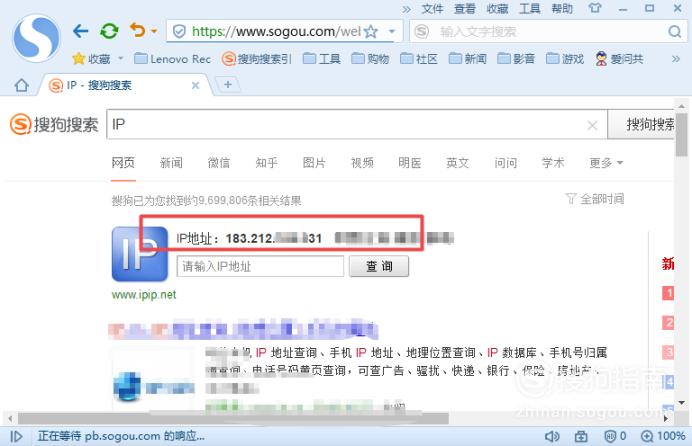Open the 搜狗搜索引 bookmark
This screenshot has width=692, height=446.
[257, 59]
